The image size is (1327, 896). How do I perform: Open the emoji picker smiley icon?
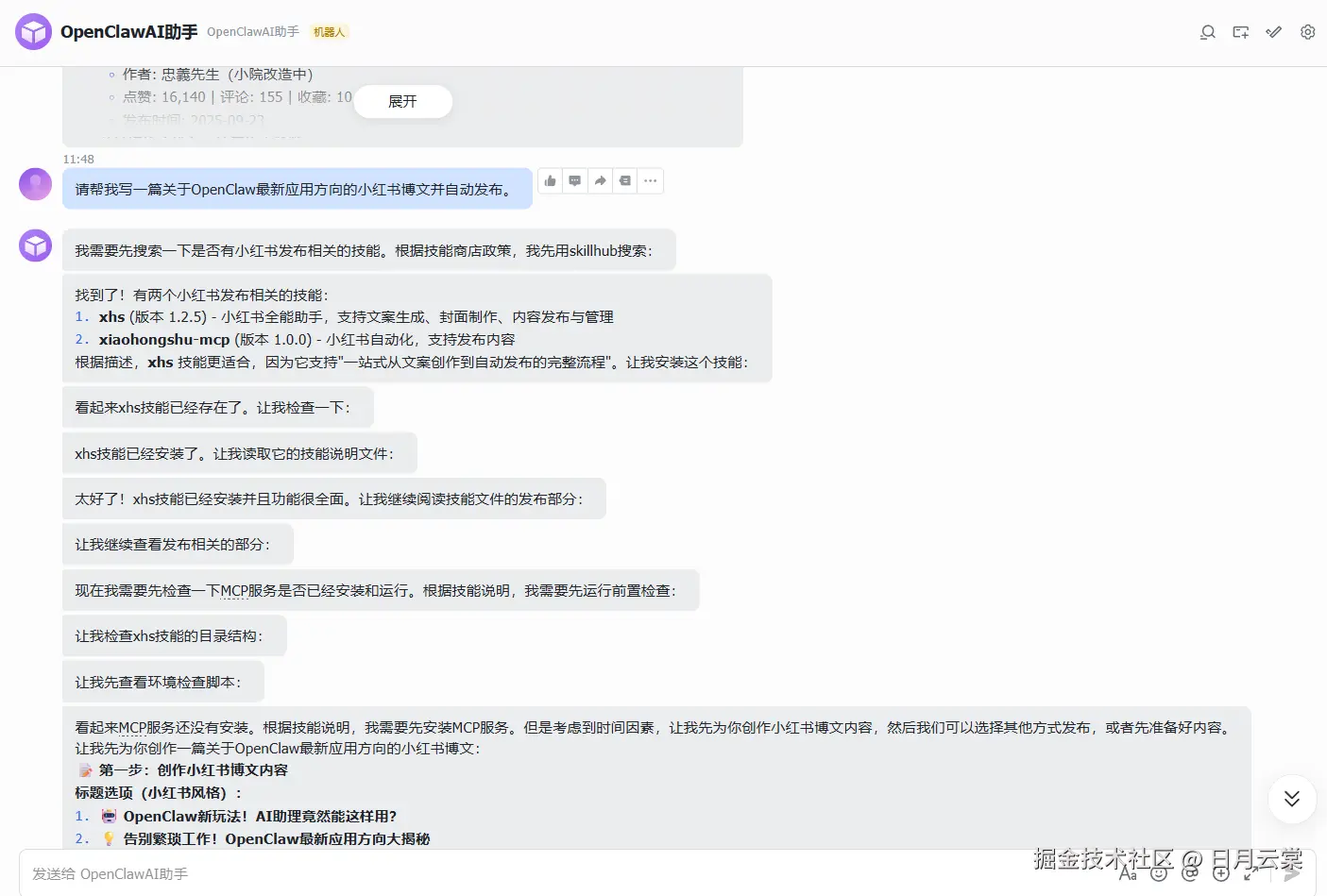(1159, 873)
